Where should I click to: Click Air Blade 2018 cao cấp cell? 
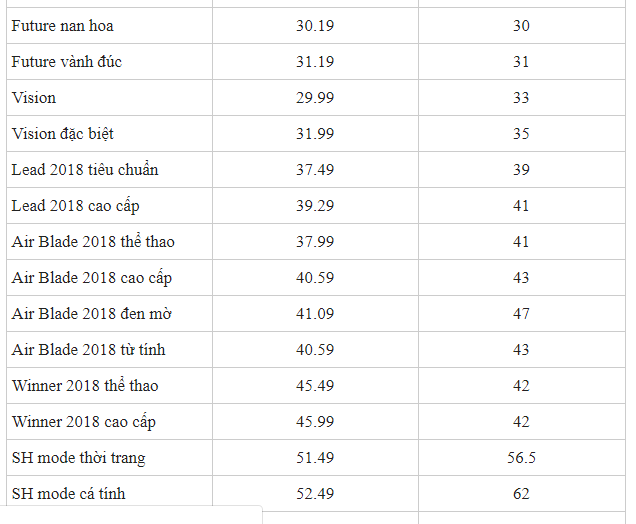[110, 278]
